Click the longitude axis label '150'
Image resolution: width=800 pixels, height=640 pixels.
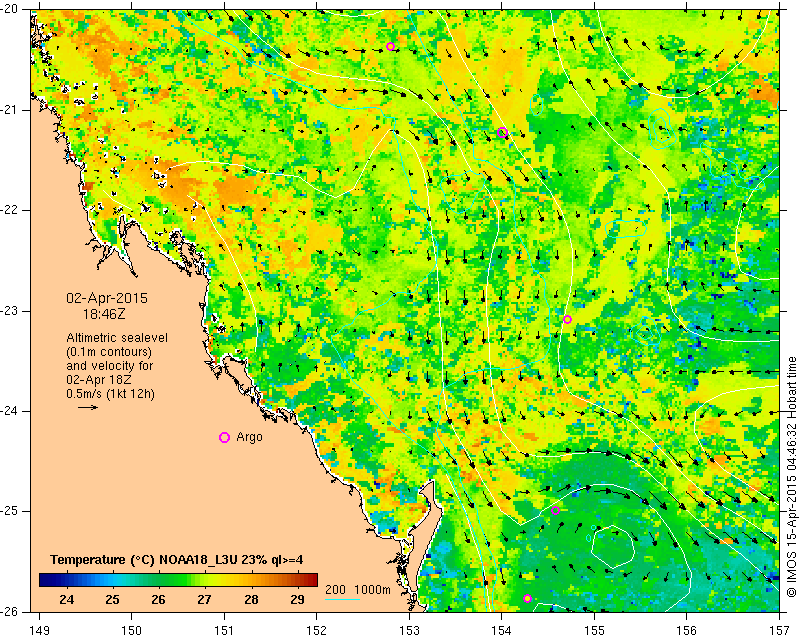[x=132, y=631]
